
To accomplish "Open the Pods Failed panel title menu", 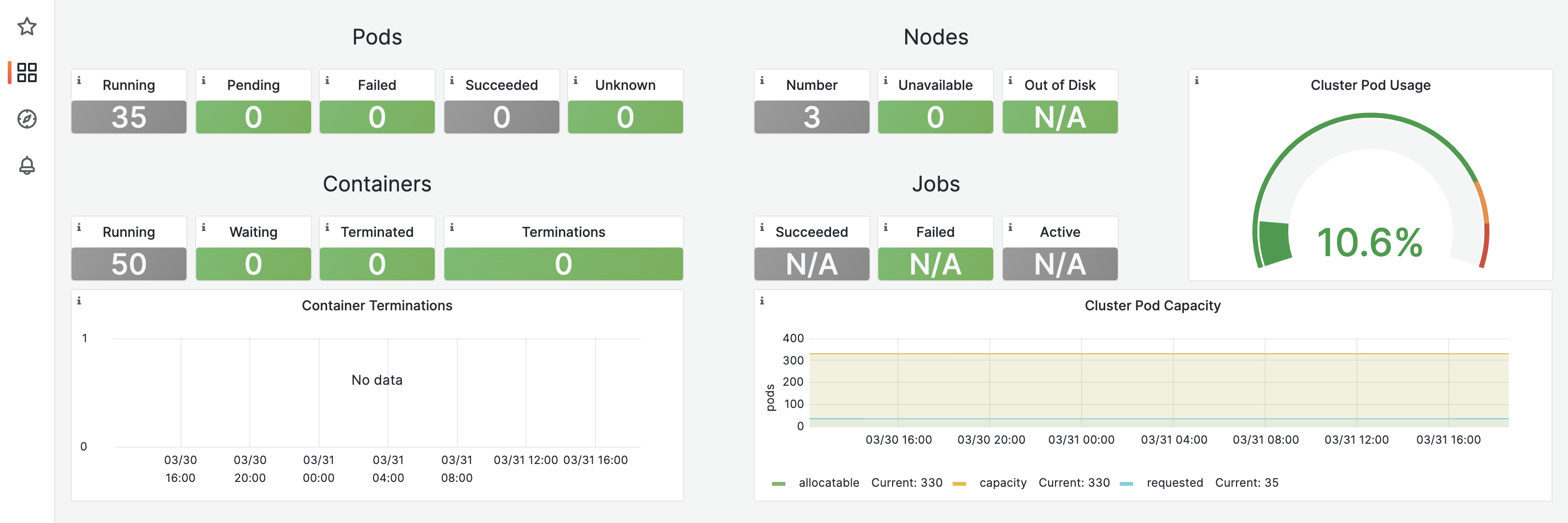I will [377, 85].
